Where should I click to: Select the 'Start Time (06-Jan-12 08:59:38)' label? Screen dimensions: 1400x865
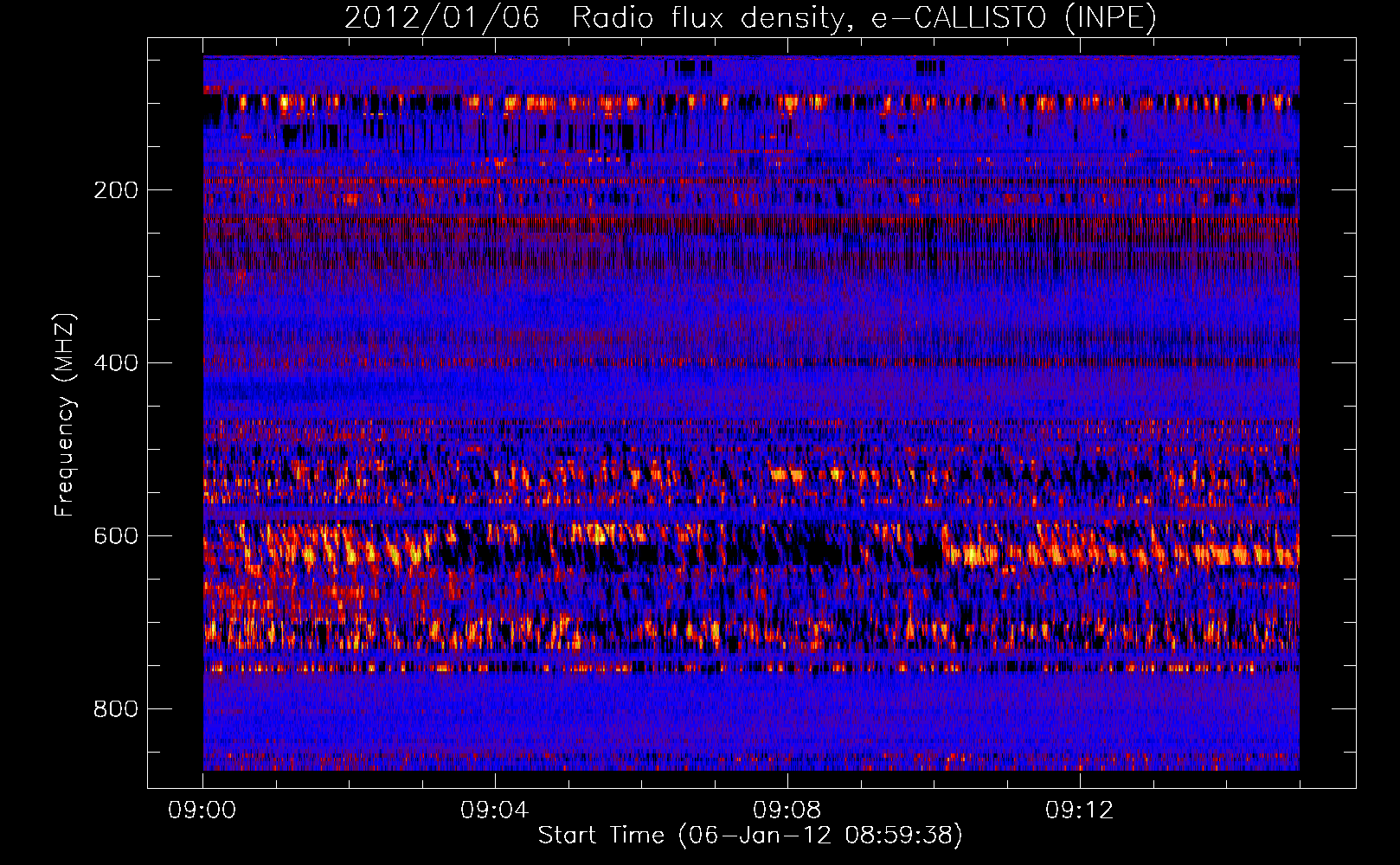point(750,836)
